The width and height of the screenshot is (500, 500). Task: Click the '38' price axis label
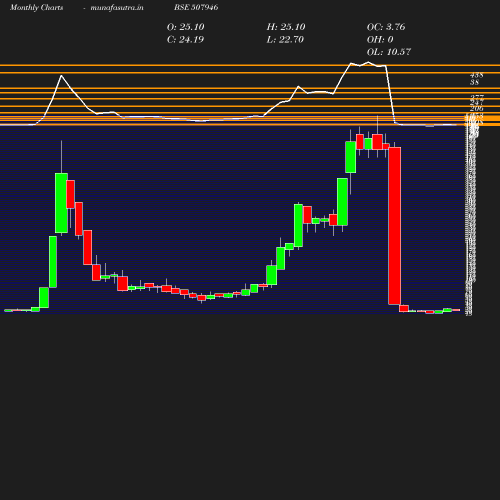click(x=474, y=82)
